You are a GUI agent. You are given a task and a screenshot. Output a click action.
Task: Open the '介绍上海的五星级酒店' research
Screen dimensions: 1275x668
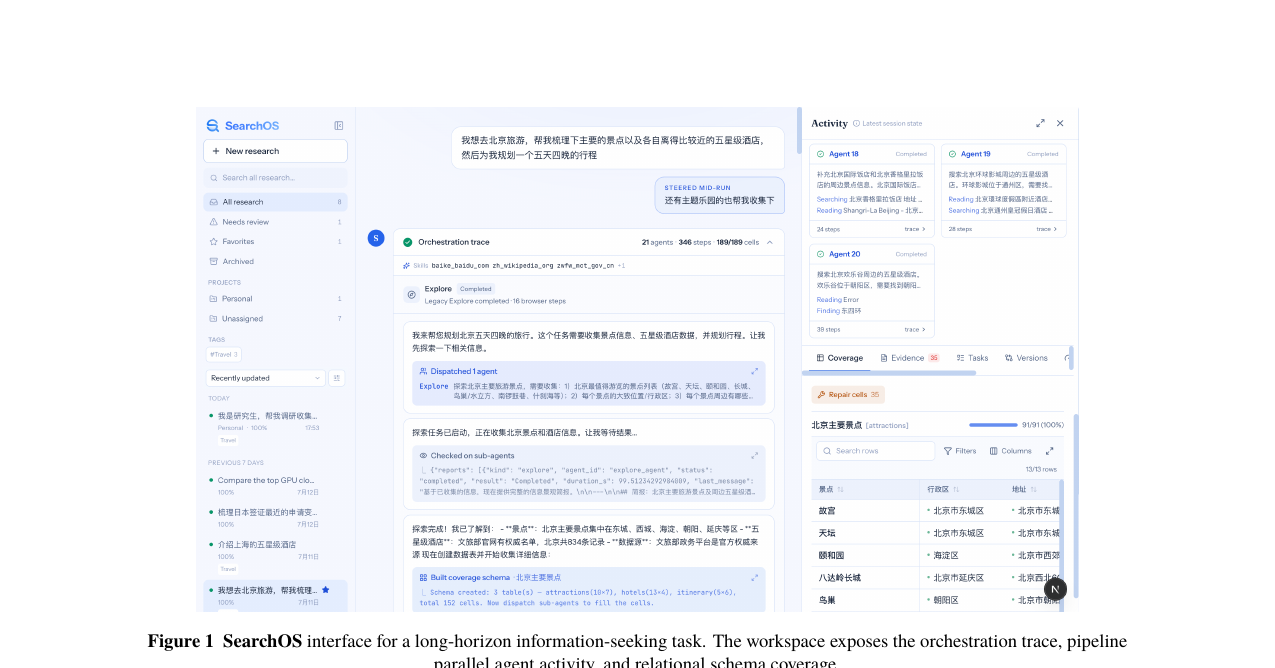tap(275, 555)
